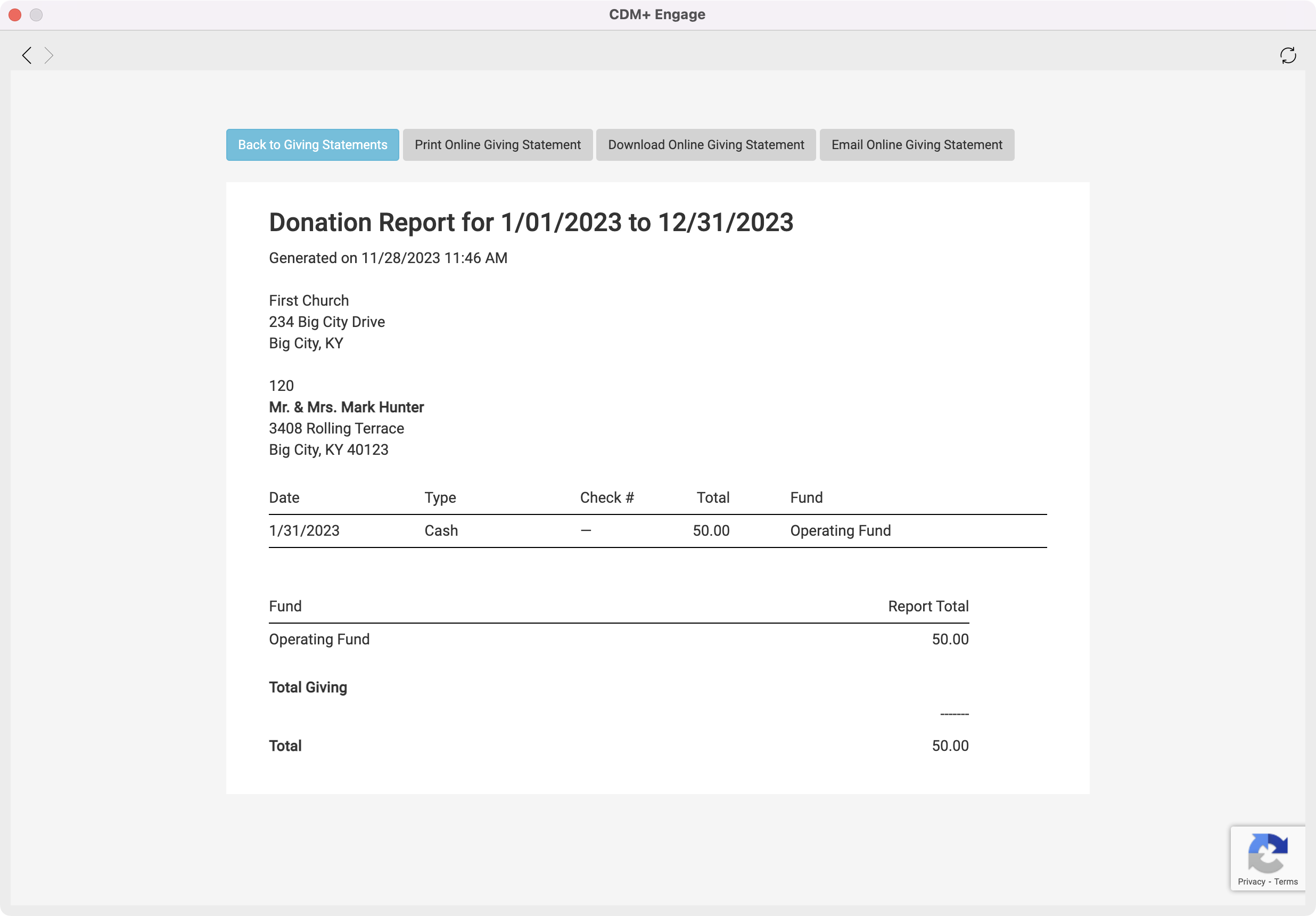Download the Online Giving Statement
1316x916 pixels.
click(705, 144)
